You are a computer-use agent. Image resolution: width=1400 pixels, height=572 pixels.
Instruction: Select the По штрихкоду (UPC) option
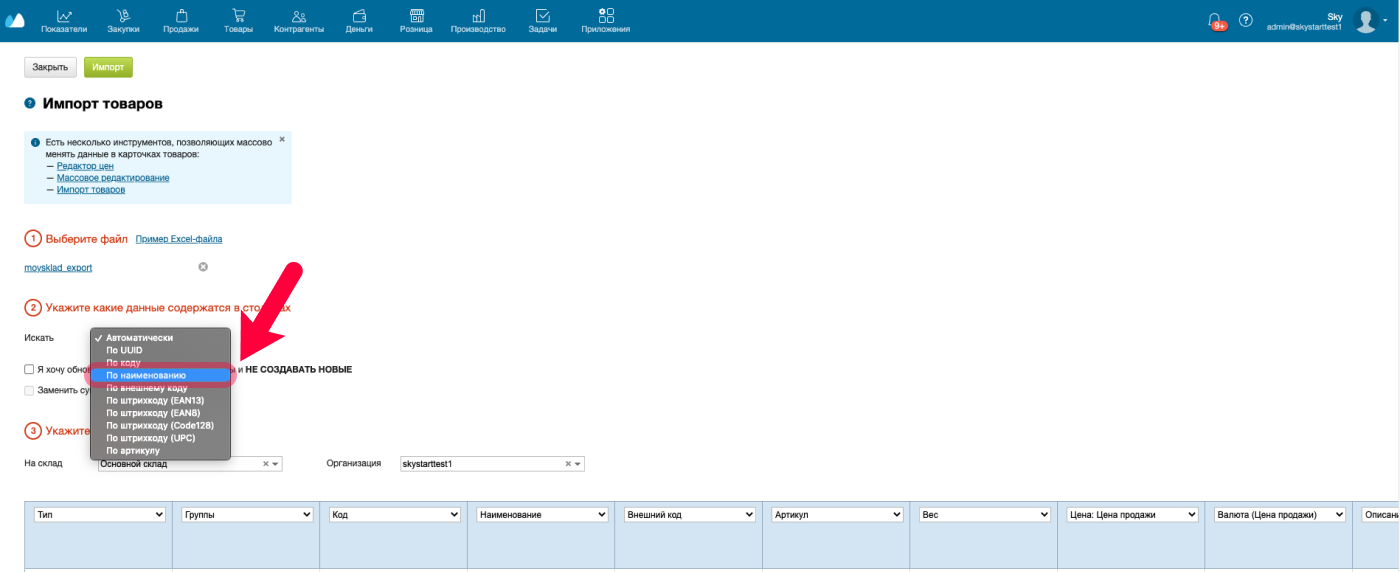(161, 438)
